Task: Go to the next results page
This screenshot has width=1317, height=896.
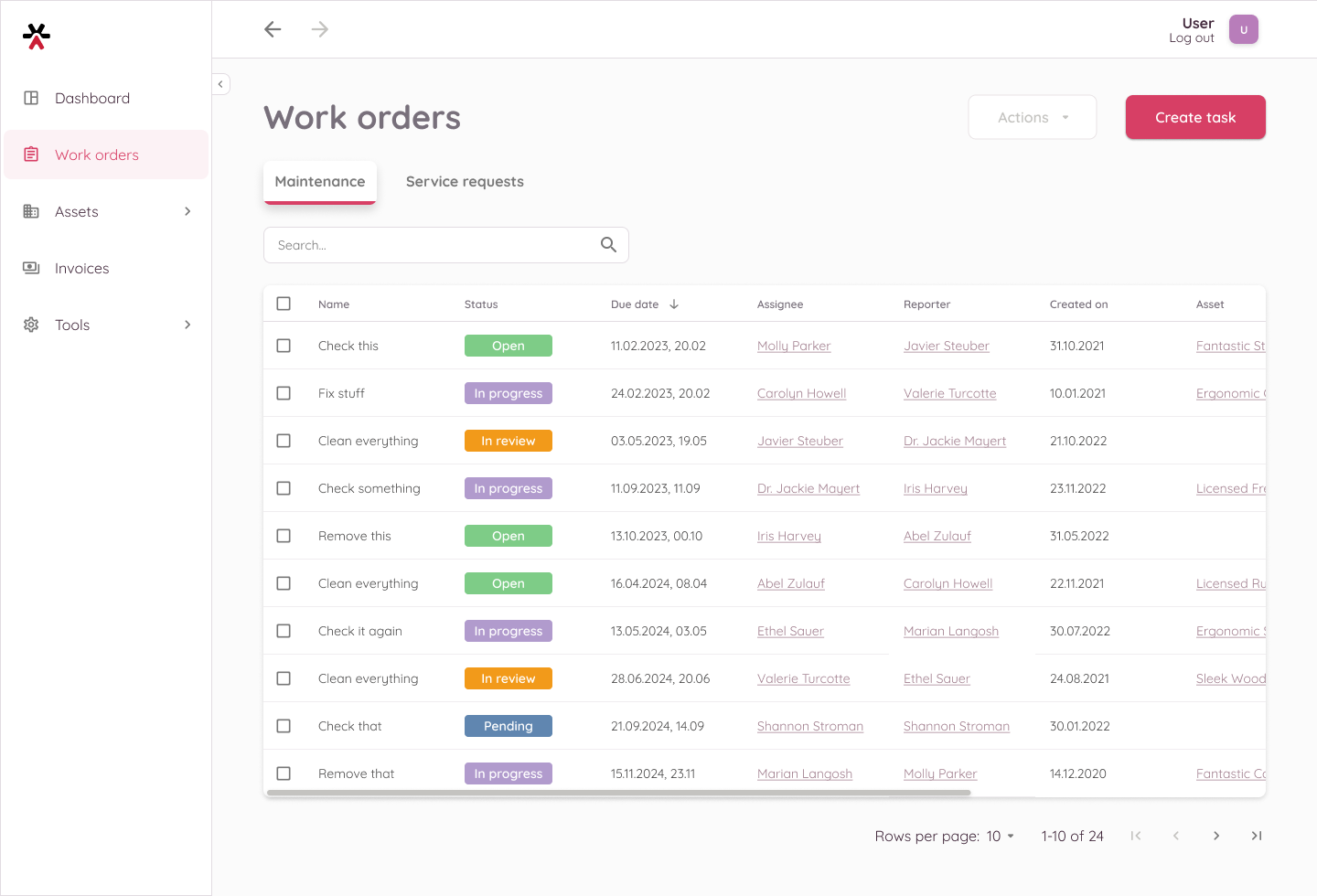Action: pos(1215,836)
